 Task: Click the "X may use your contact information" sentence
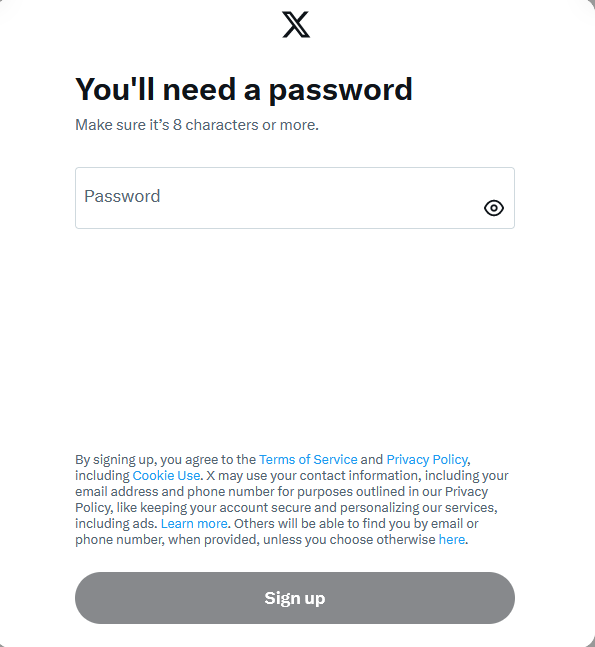coord(357,475)
